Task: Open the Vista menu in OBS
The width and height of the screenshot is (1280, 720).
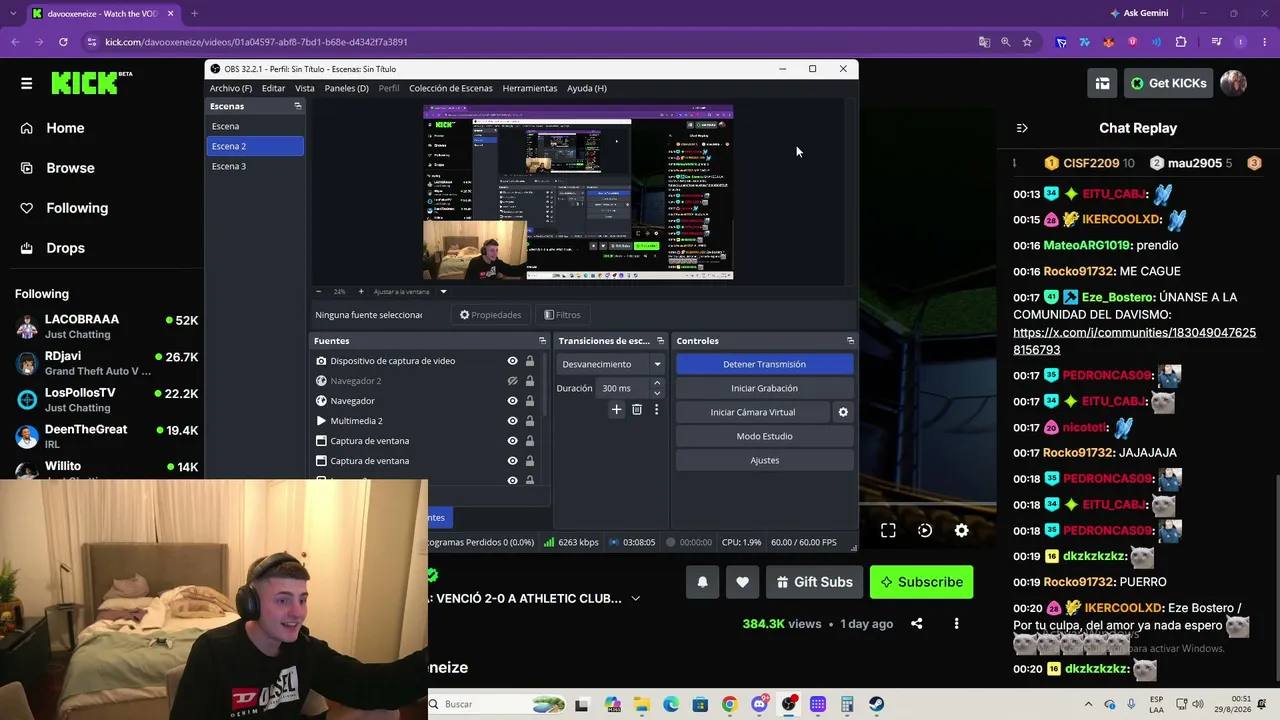Action: pos(305,88)
